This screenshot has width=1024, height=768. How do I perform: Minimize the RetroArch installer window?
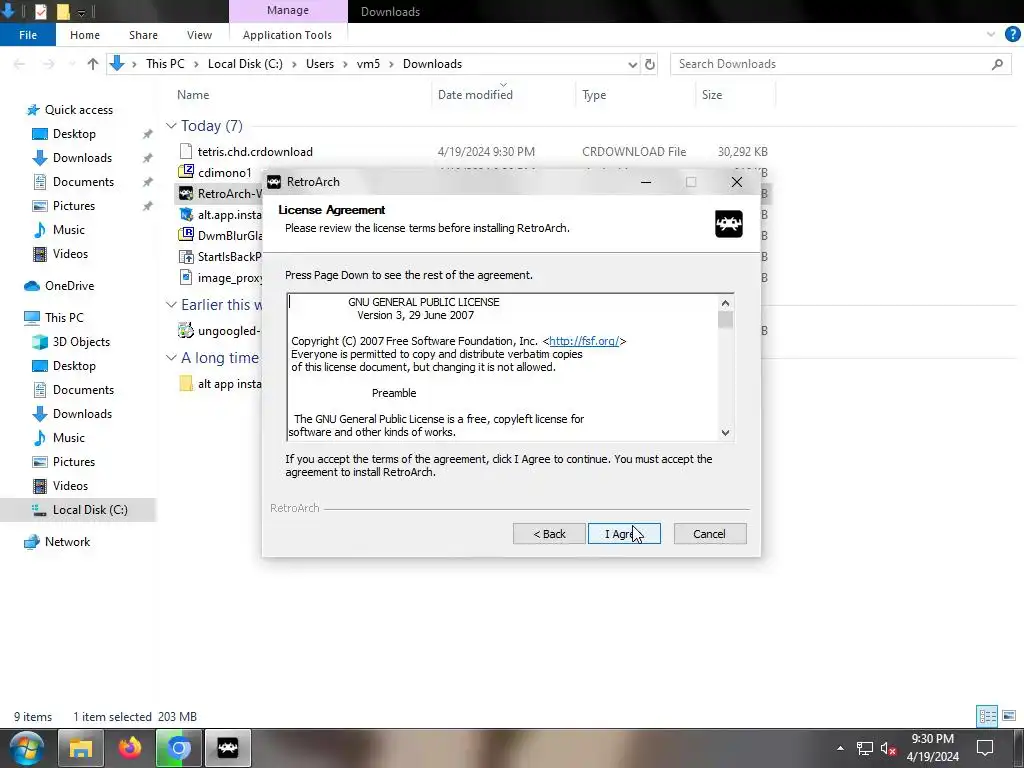(646, 182)
